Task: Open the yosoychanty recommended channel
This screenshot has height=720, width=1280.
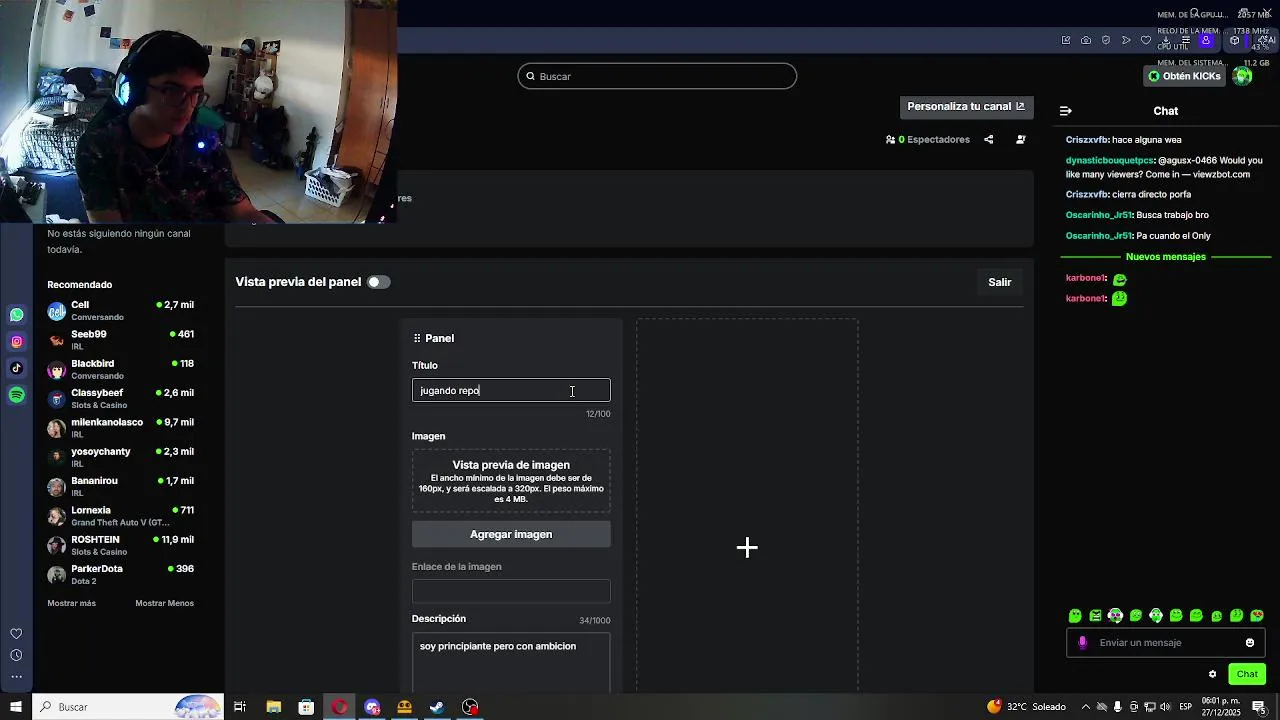Action: [x=120, y=457]
